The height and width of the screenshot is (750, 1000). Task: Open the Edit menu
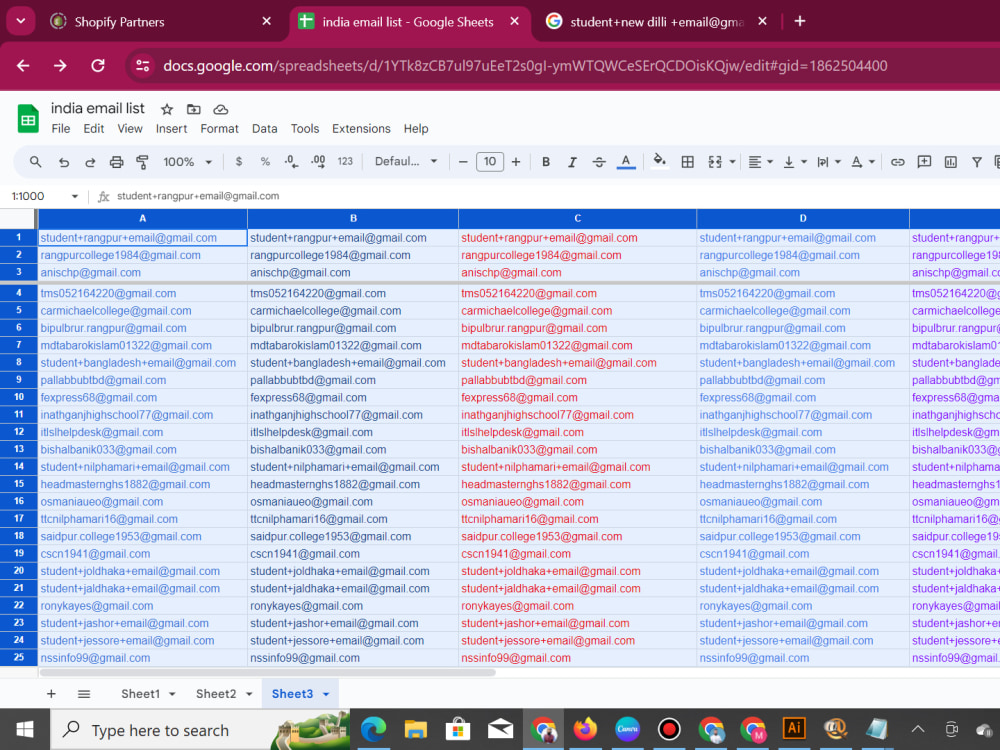click(94, 129)
